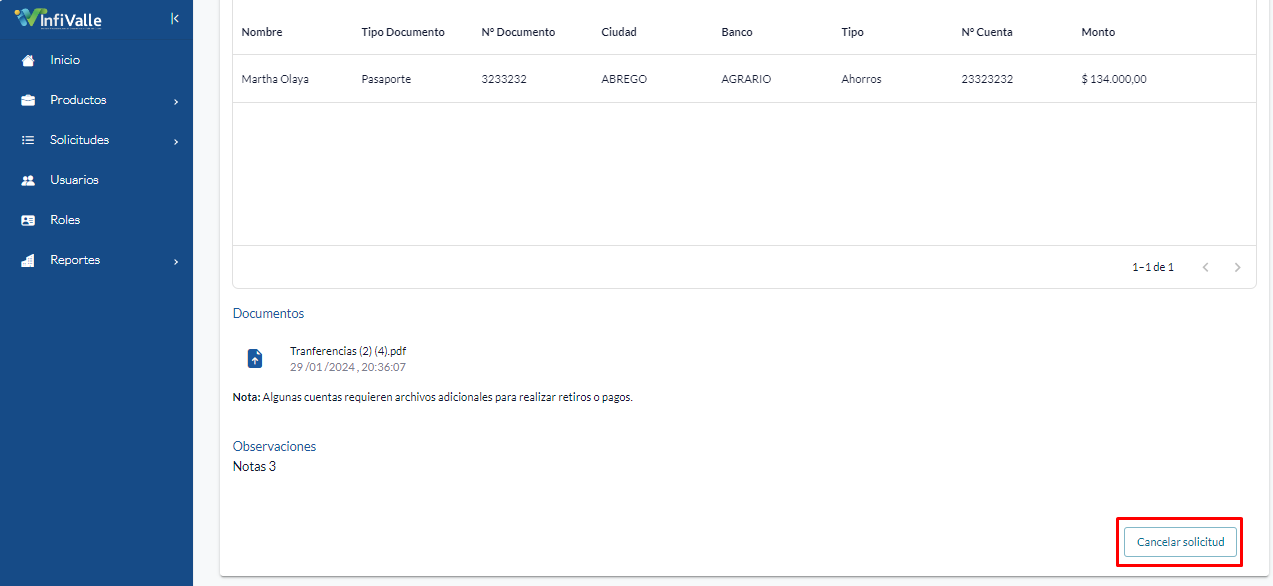Expand the Reportes submenu chevron
This screenshot has width=1273, height=586.
click(176, 261)
